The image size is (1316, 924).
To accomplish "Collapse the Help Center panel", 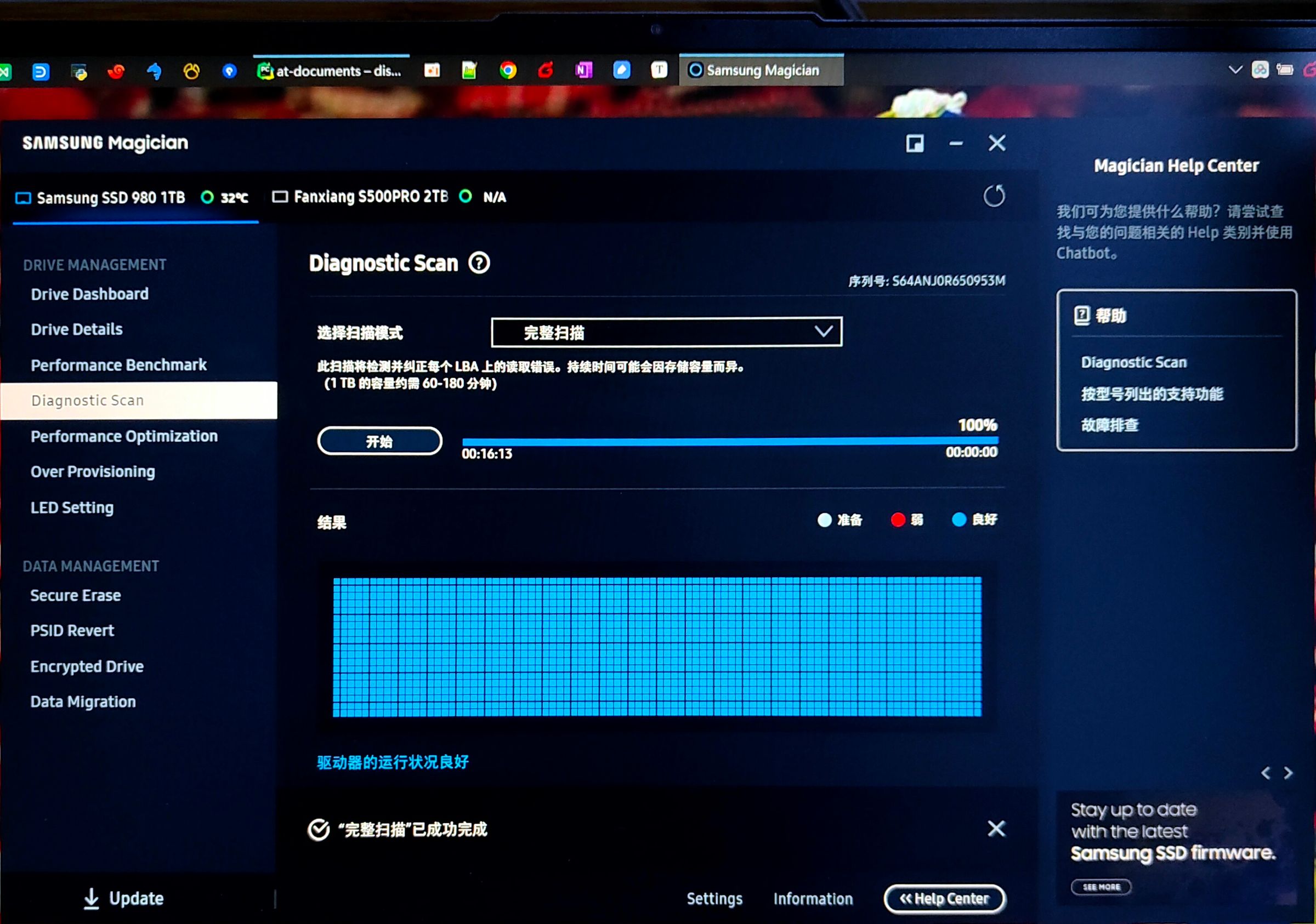I will (x=945, y=898).
